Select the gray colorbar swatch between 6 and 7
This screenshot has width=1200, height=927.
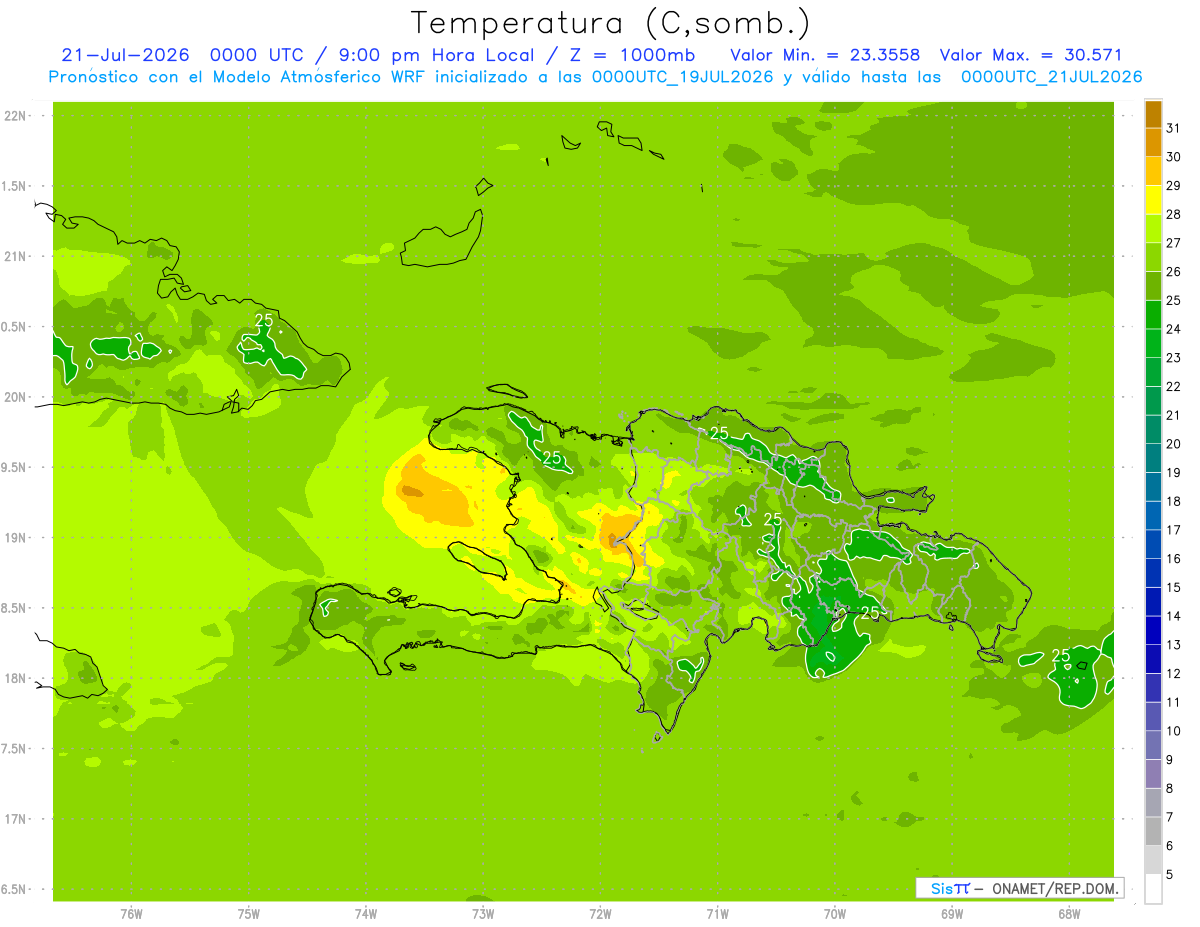(1153, 832)
